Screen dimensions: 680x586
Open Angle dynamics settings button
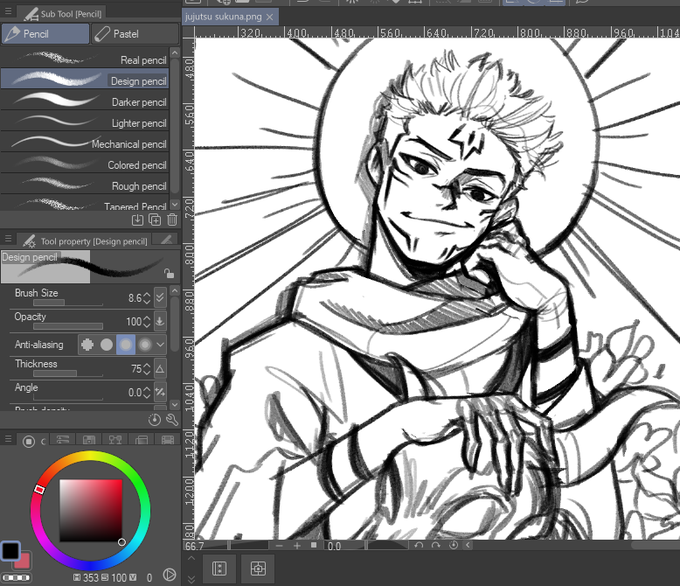click(x=160, y=392)
